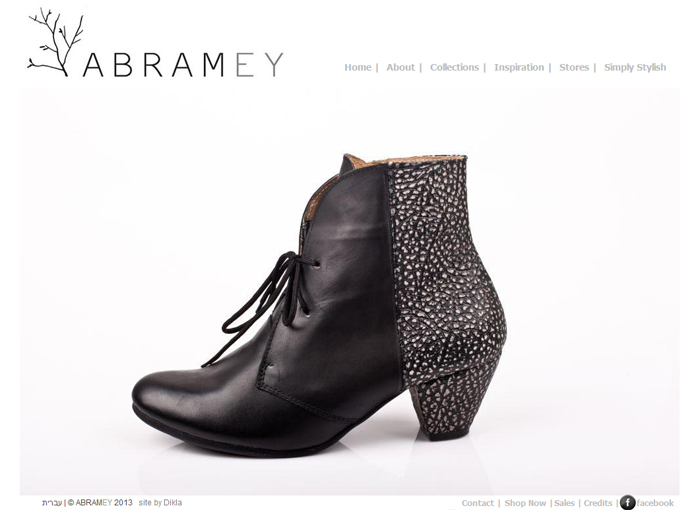Open the site by Dikla link
This screenshot has height=510, width=700.
[x=160, y=502]
